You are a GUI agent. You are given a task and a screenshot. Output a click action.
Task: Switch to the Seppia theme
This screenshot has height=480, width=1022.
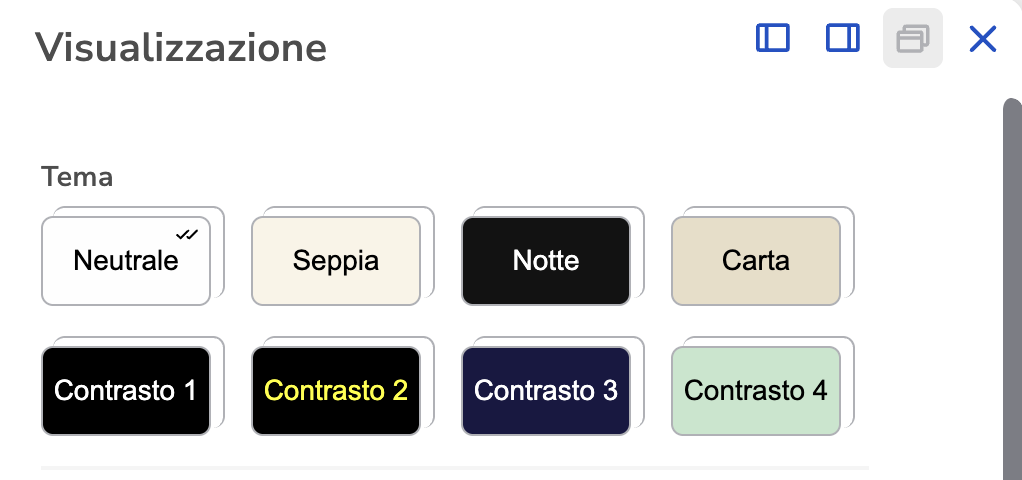point(336,261)
